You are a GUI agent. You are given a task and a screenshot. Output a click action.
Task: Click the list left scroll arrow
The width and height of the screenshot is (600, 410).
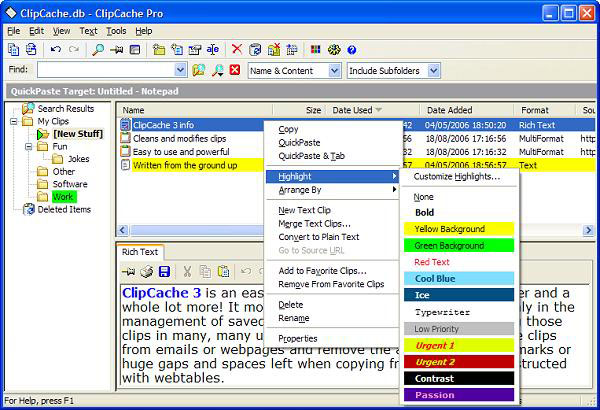[x=123, y=230]
